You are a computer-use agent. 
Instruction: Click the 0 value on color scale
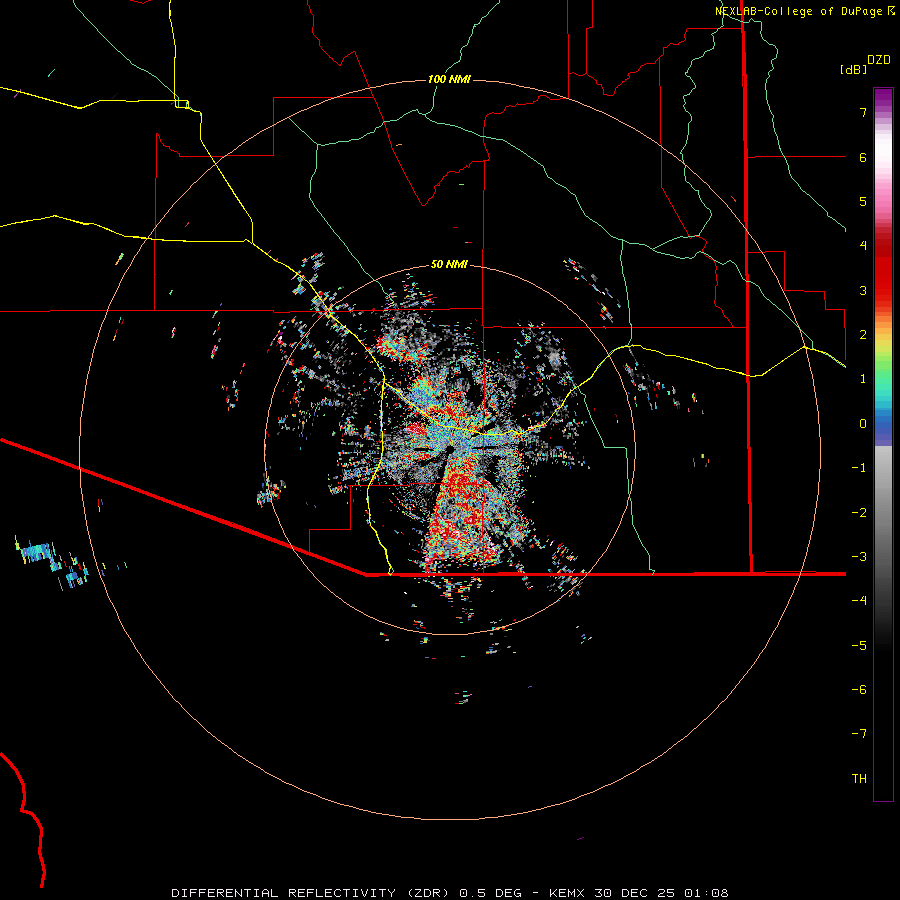863,424
